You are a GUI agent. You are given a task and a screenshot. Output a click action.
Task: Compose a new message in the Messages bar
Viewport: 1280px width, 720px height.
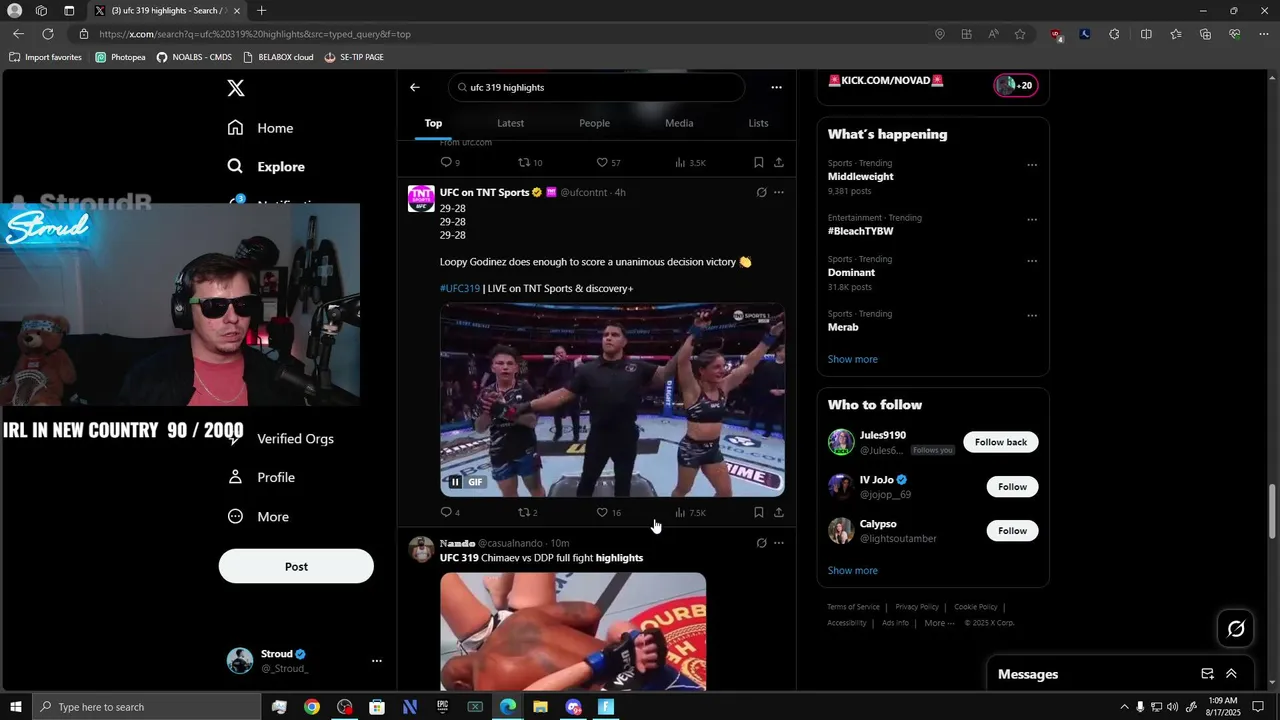tap(1207, 674)
